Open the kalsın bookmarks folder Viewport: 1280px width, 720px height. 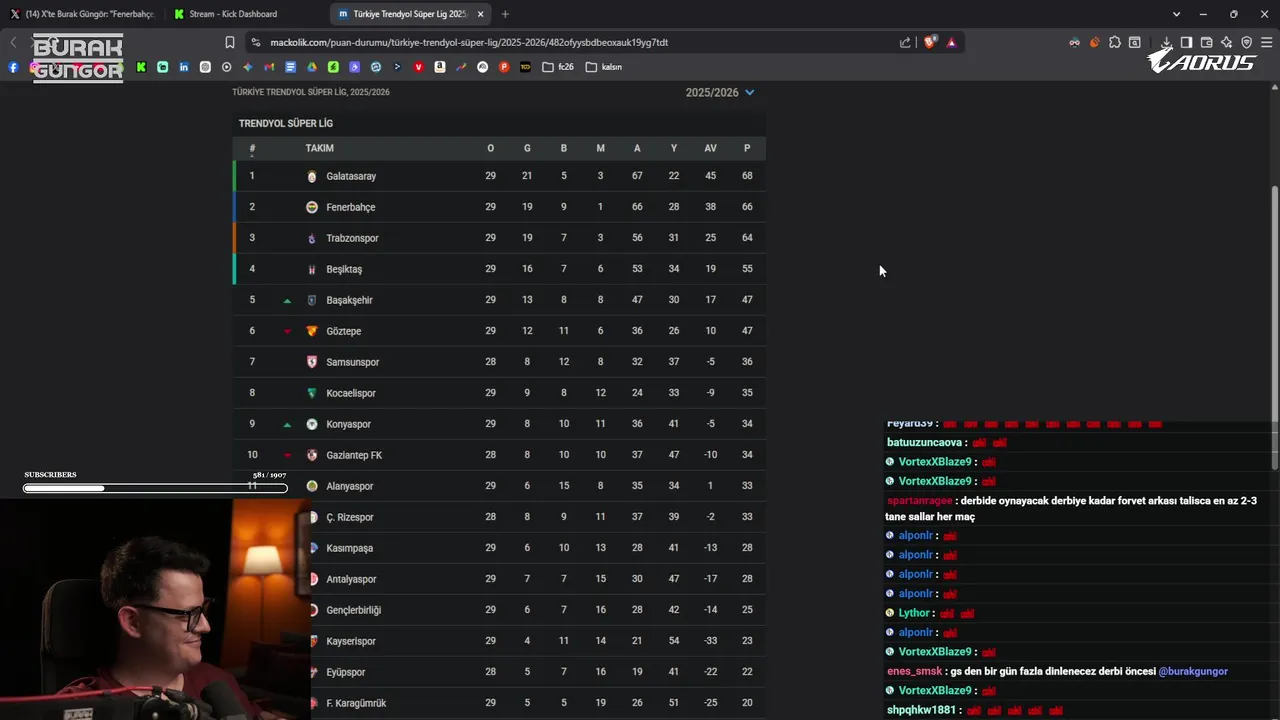click(604, 67)
